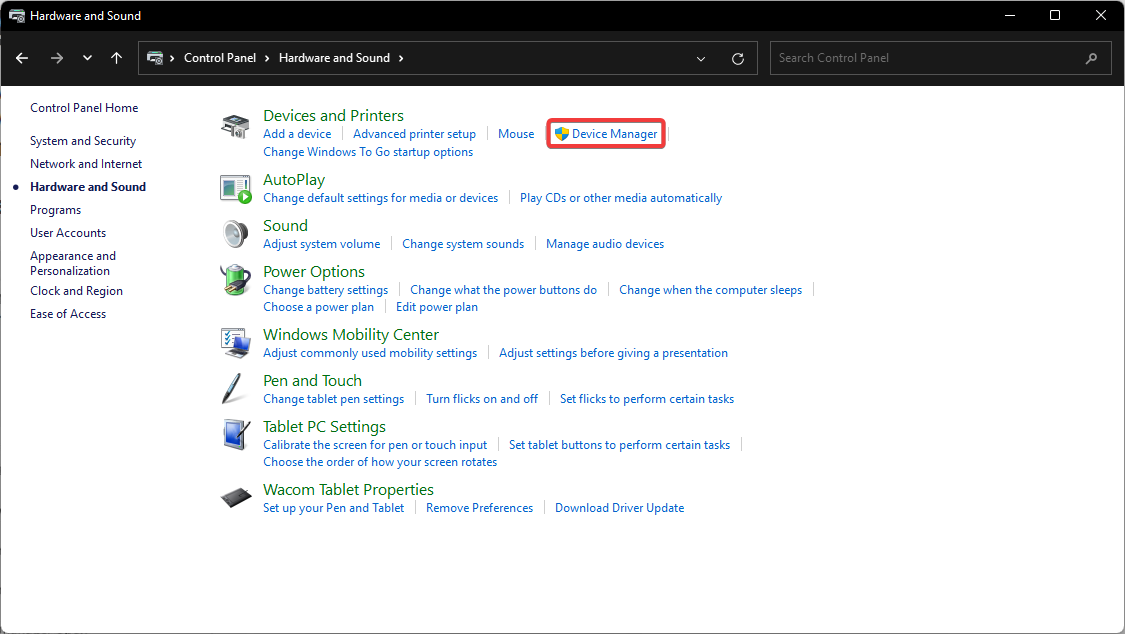Click the address bar Control Panel icon

[154, 58]
